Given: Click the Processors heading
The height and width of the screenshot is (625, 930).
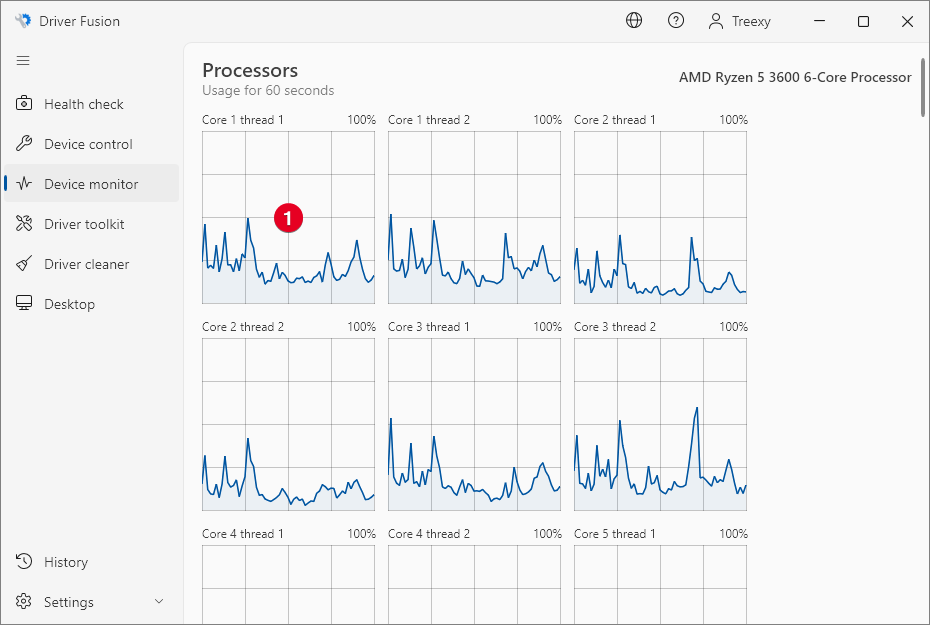Looking at the screenshot, I should coord(250,71).
